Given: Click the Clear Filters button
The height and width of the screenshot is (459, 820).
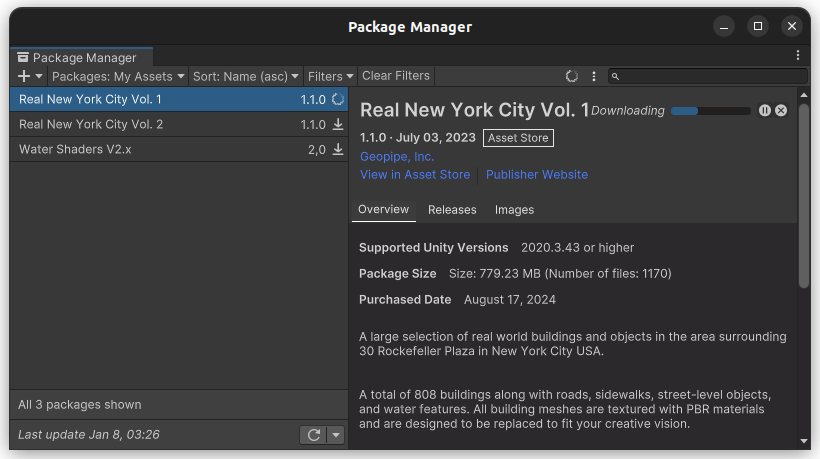Looking at the screenshot, I should tap(396, 76).
